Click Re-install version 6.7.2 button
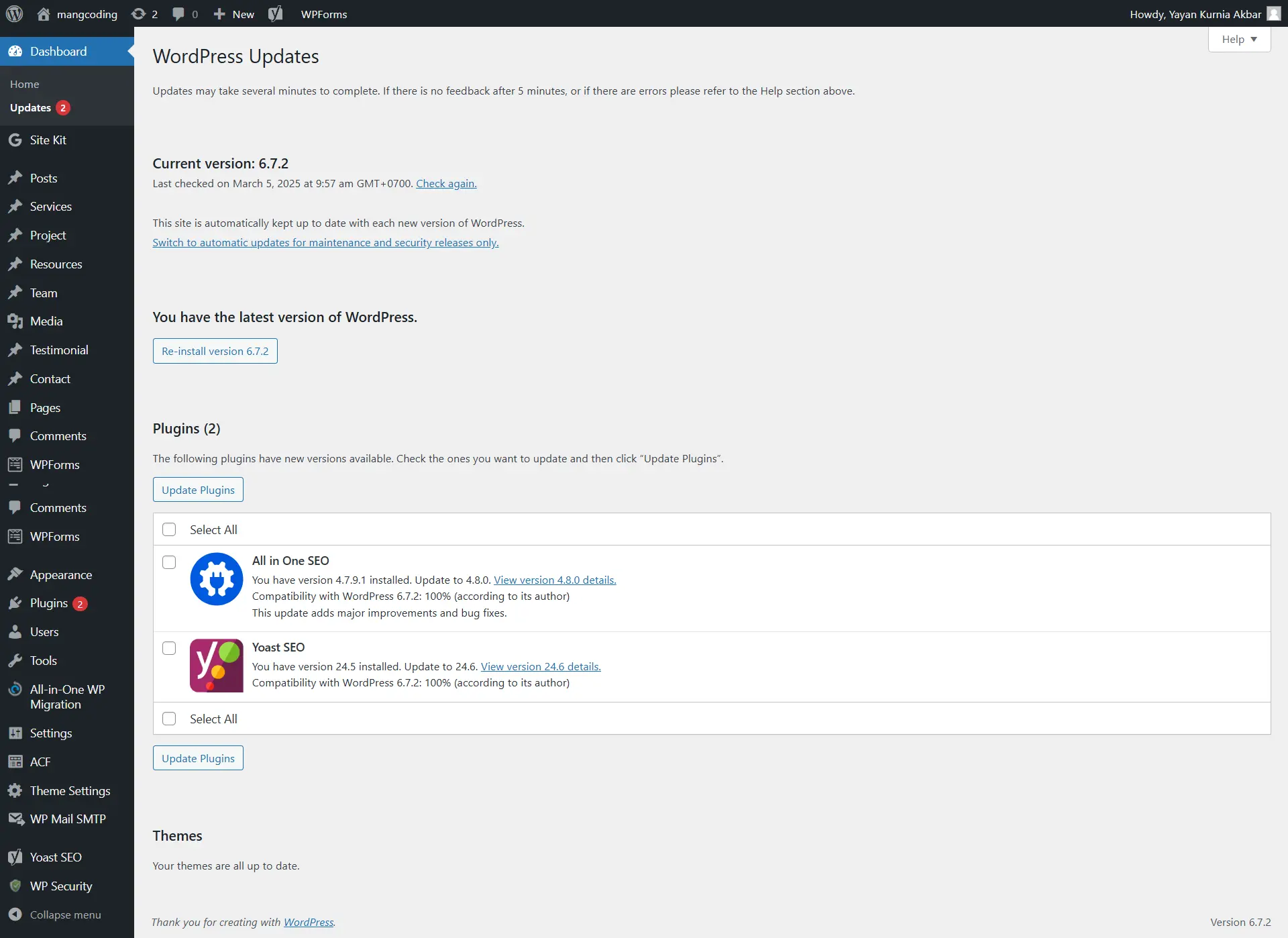 215,352
